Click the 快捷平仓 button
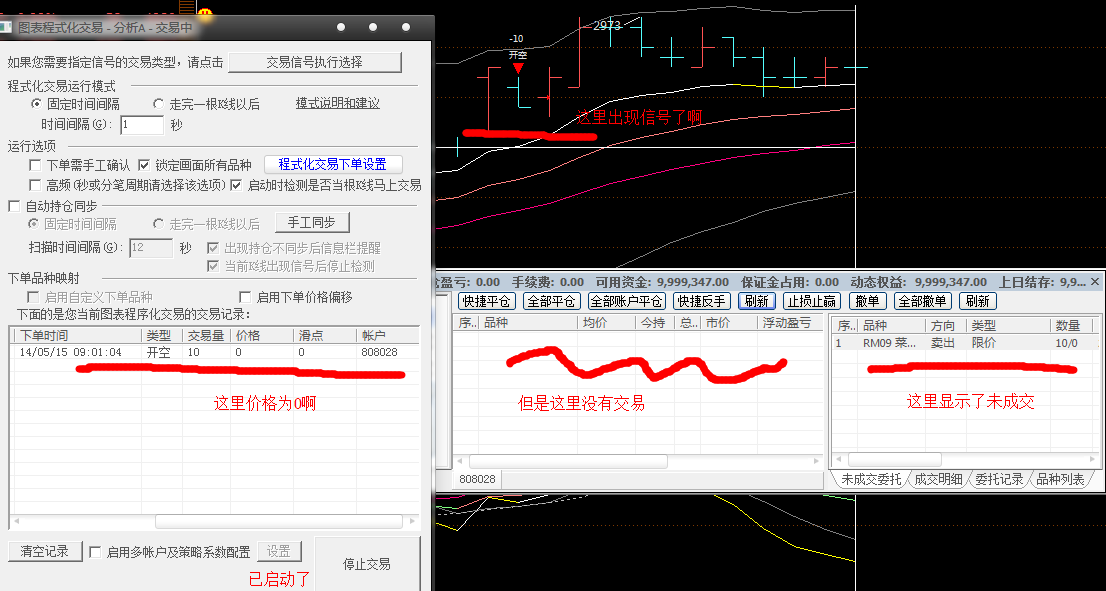Viewport: 1106px width, 591px height. tap(486, 301)
